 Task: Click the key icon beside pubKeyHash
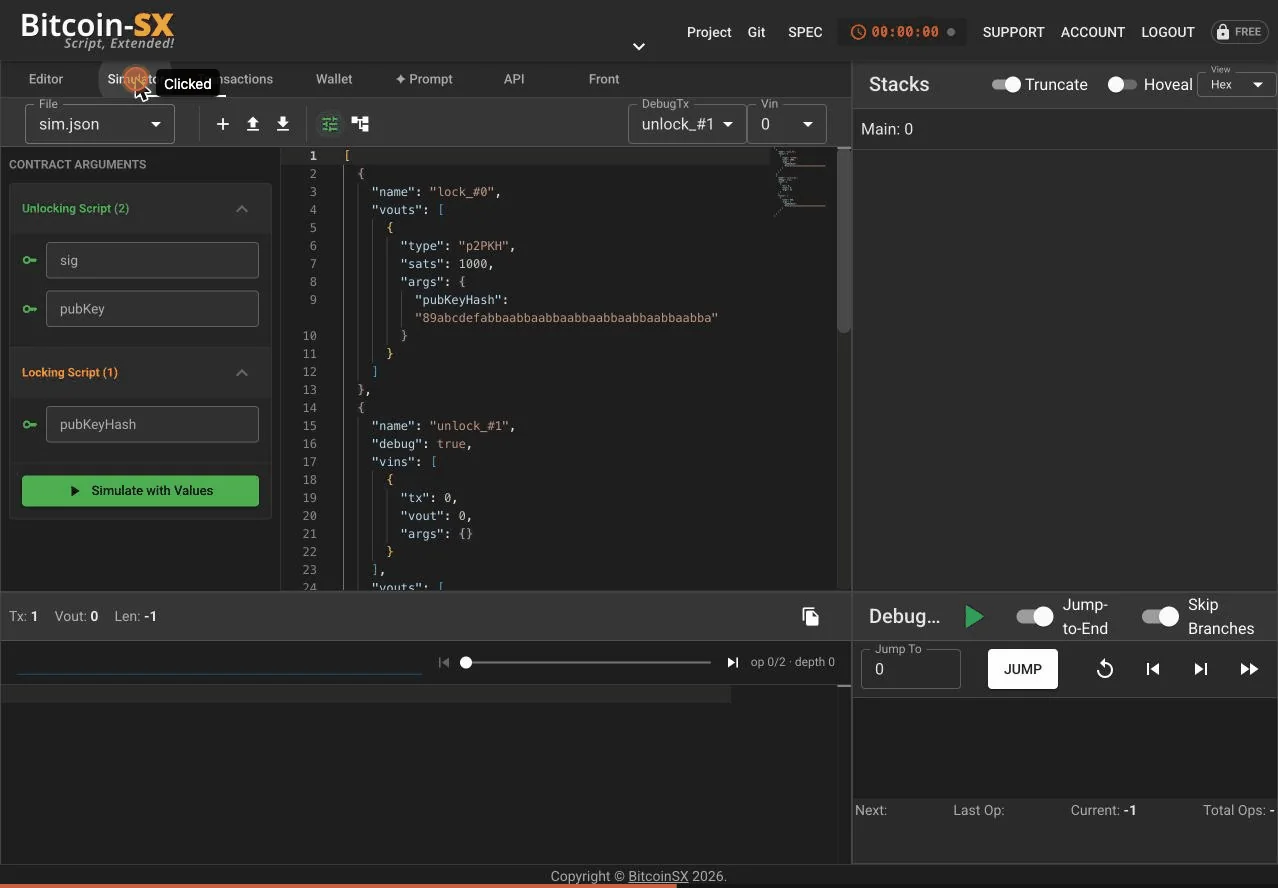pos(29,424)
